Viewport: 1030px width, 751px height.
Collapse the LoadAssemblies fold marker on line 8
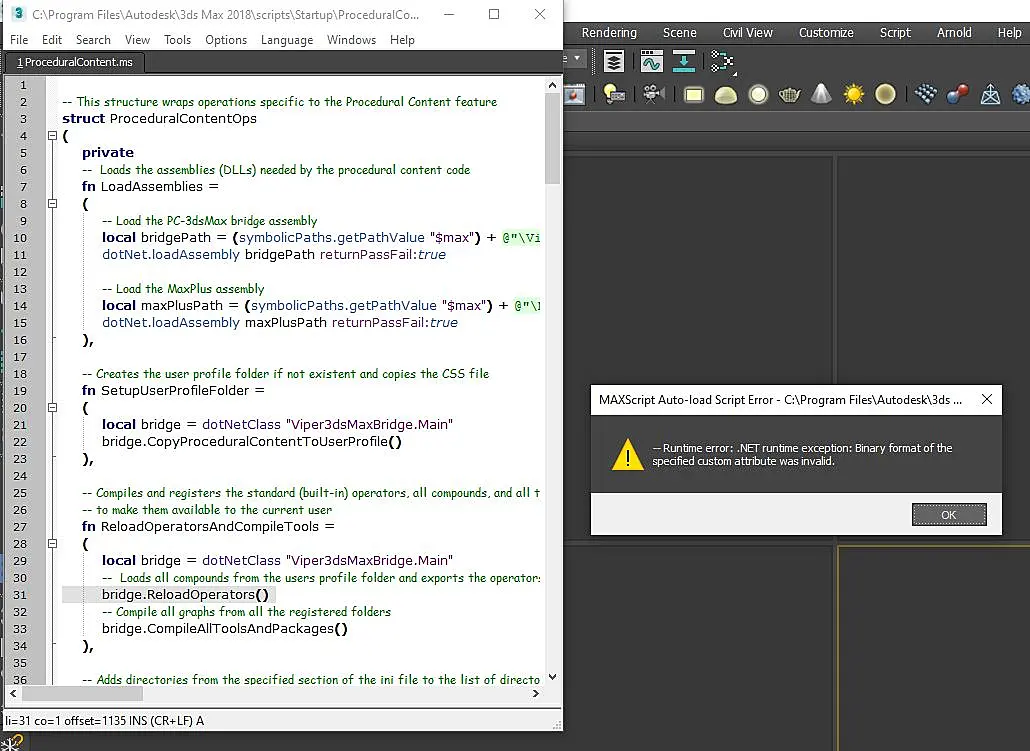[x=53, y=204]
